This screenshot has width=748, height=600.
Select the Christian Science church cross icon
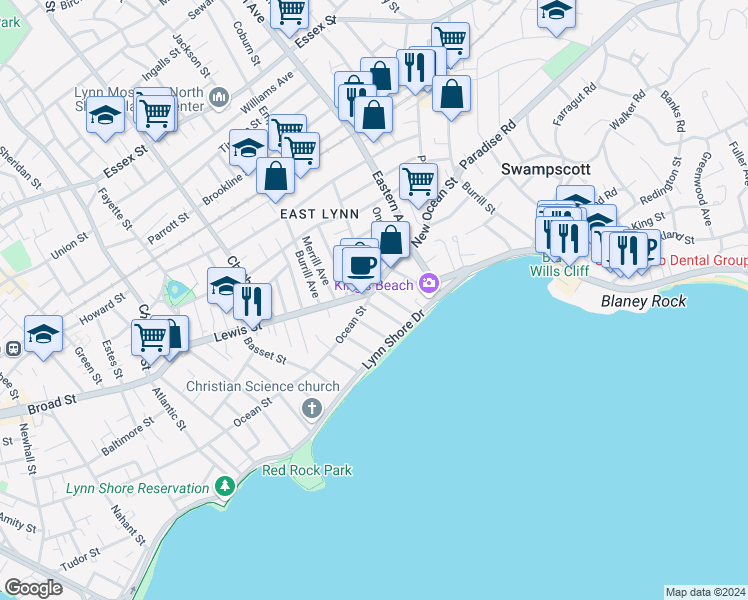point(312,408)
